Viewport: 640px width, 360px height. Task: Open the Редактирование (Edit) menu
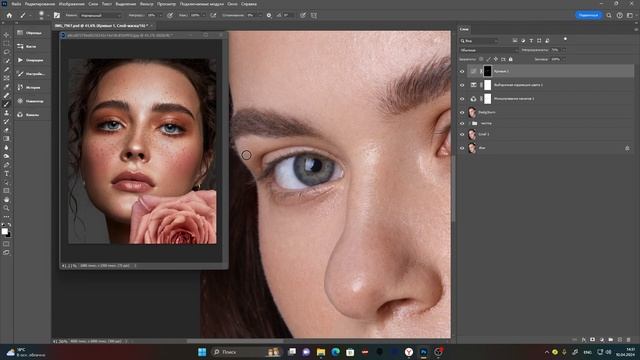pyautogui.click(x=40, y=4)
